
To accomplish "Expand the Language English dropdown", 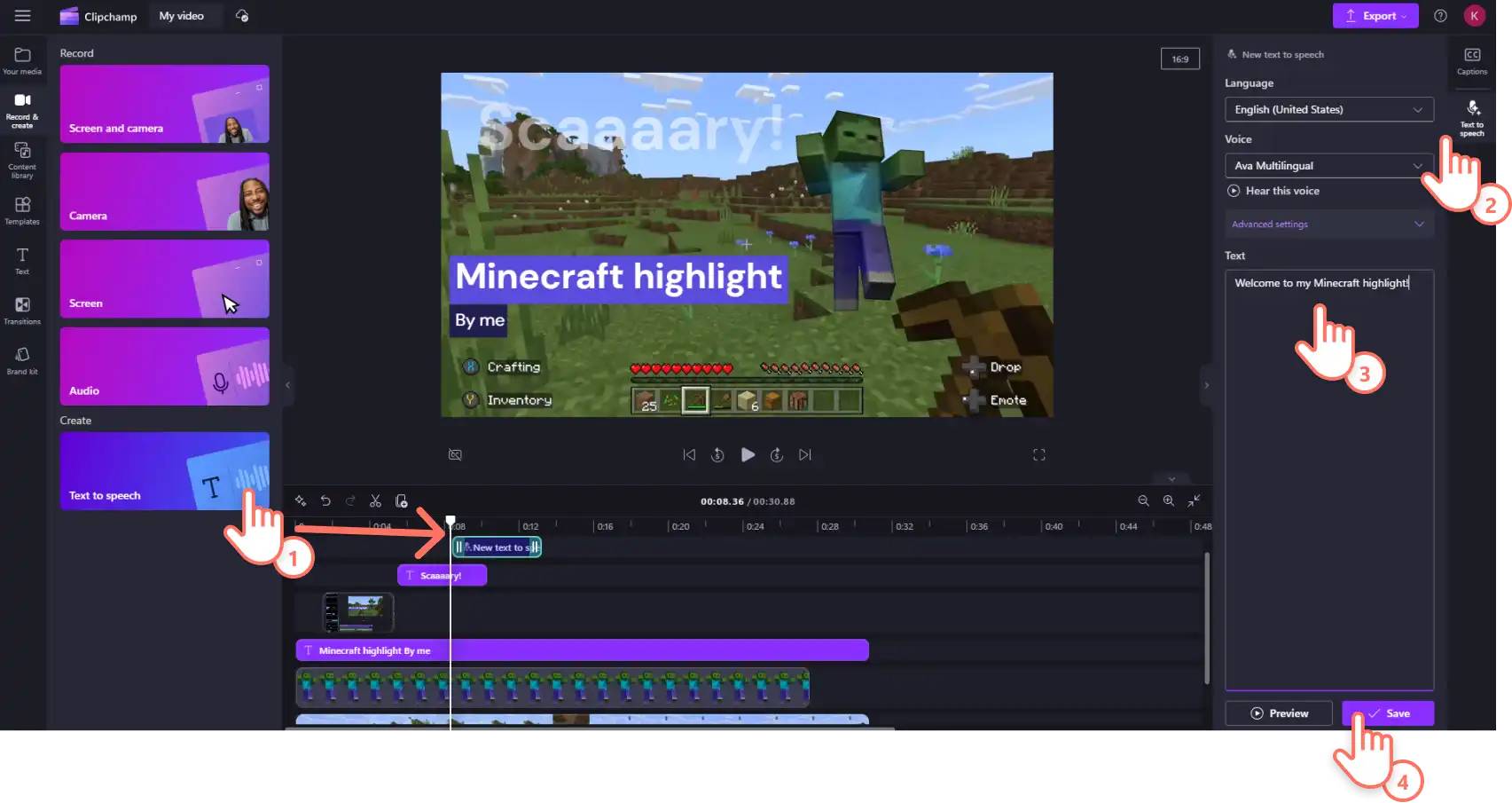I will (x=1328, y=109).
